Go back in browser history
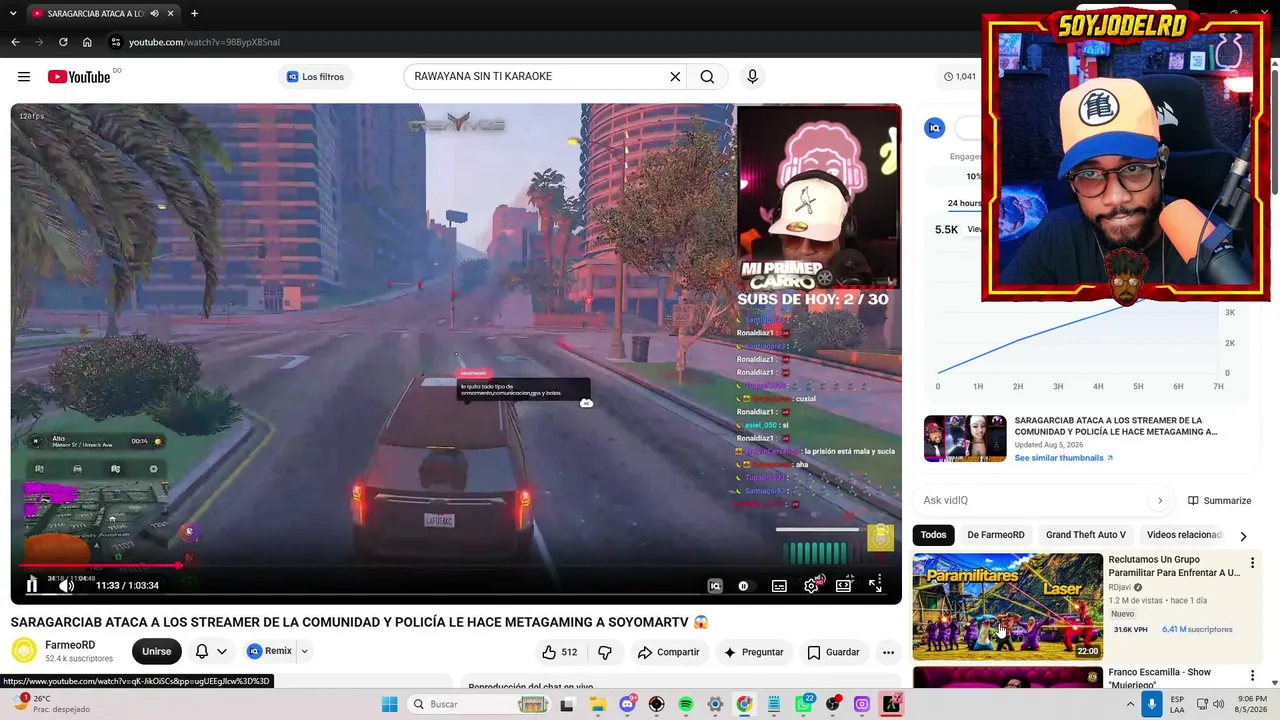1280x720 pixels. [x=15, y=42]
